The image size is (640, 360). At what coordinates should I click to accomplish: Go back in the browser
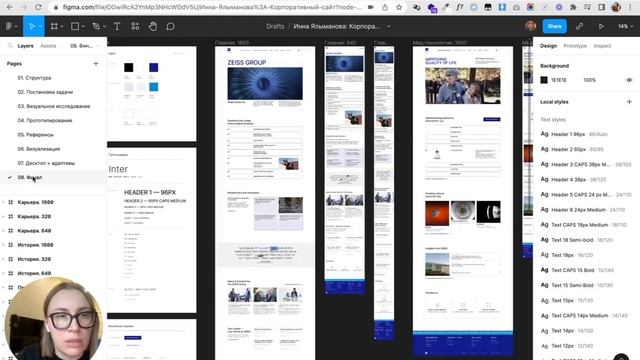(x=10, y=7)
